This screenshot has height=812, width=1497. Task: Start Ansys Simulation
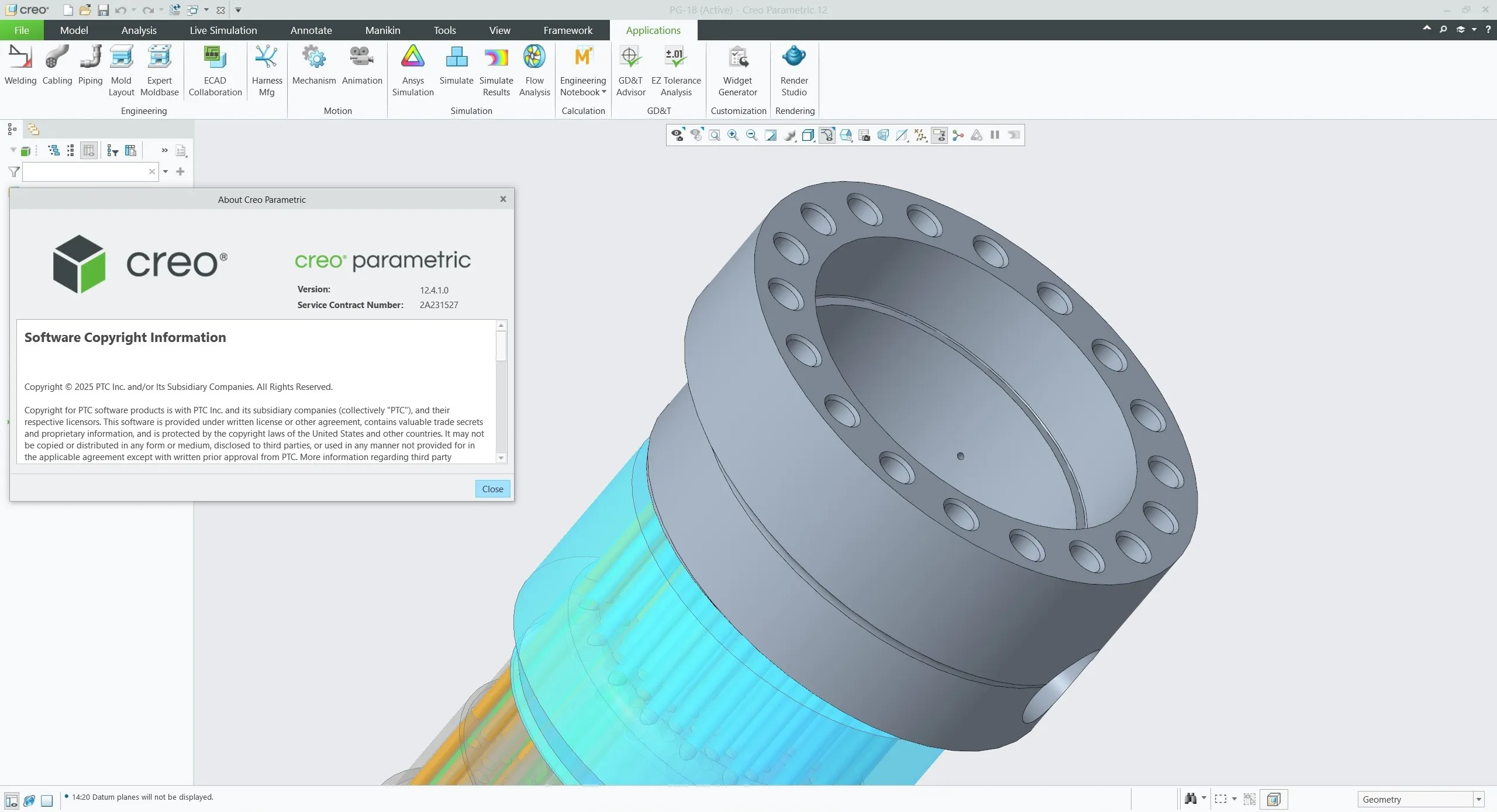pos(413,70)
